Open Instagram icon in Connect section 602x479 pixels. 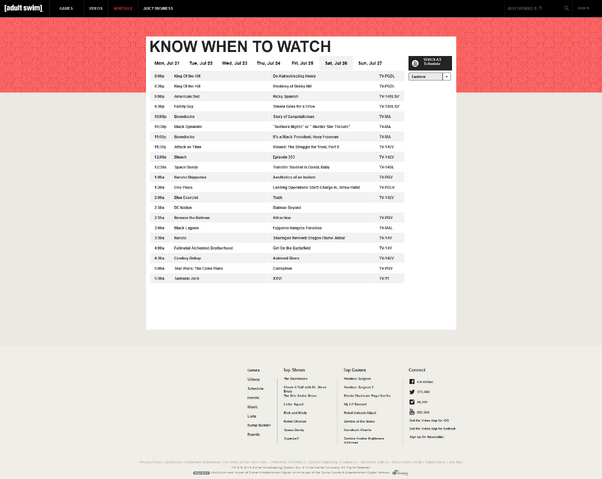pyautogui.click(x=412, y=402)
